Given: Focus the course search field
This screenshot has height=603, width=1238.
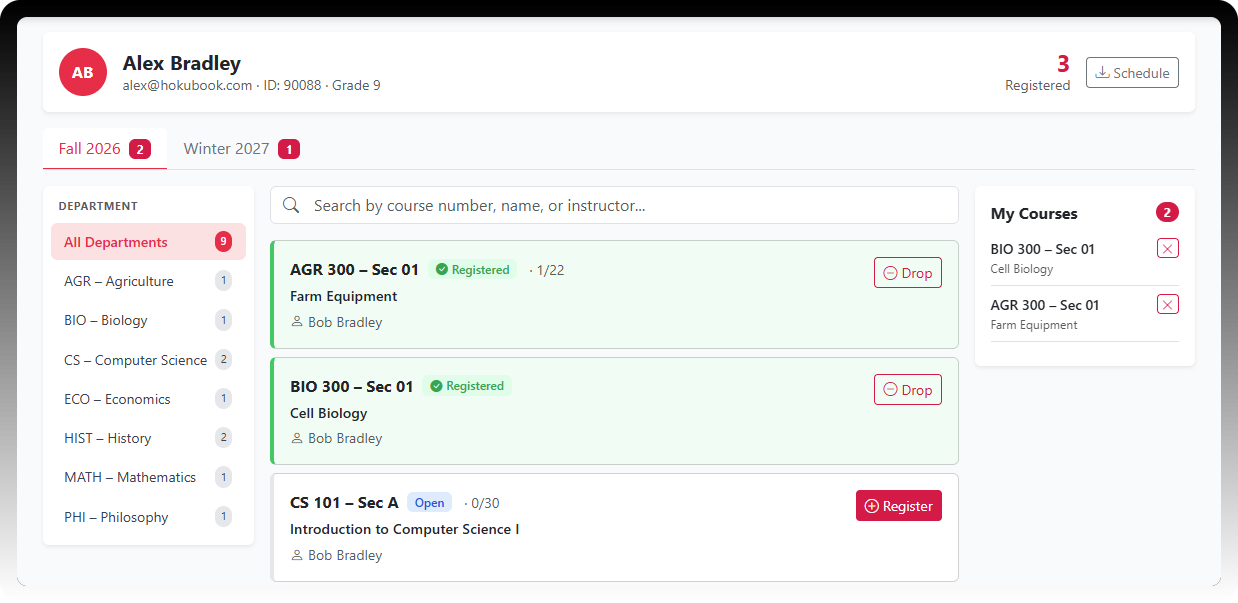Looking at the screenshot, I should (x=614, y=205).
